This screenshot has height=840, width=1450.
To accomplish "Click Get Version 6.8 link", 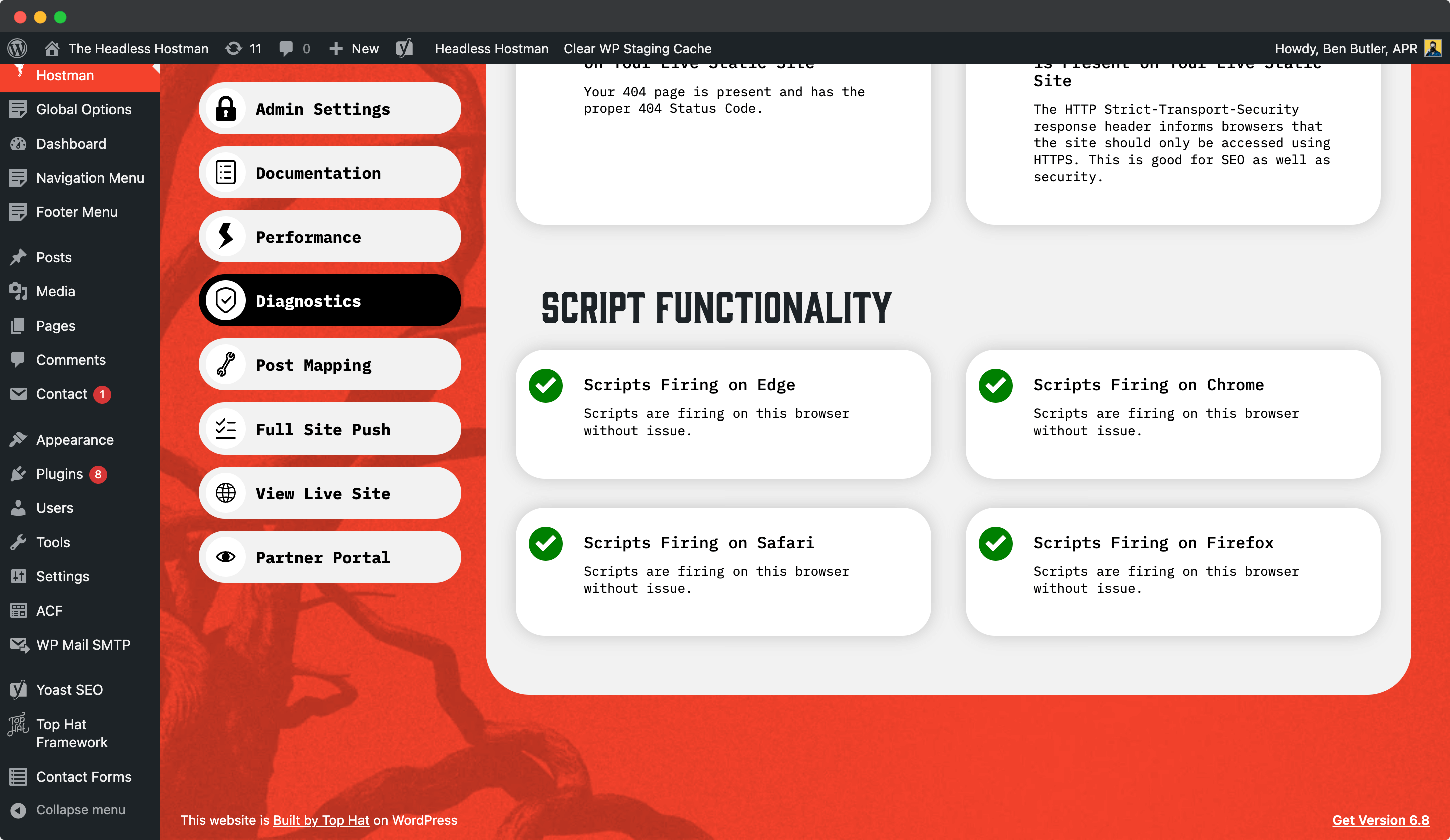I will (1380, 820).
